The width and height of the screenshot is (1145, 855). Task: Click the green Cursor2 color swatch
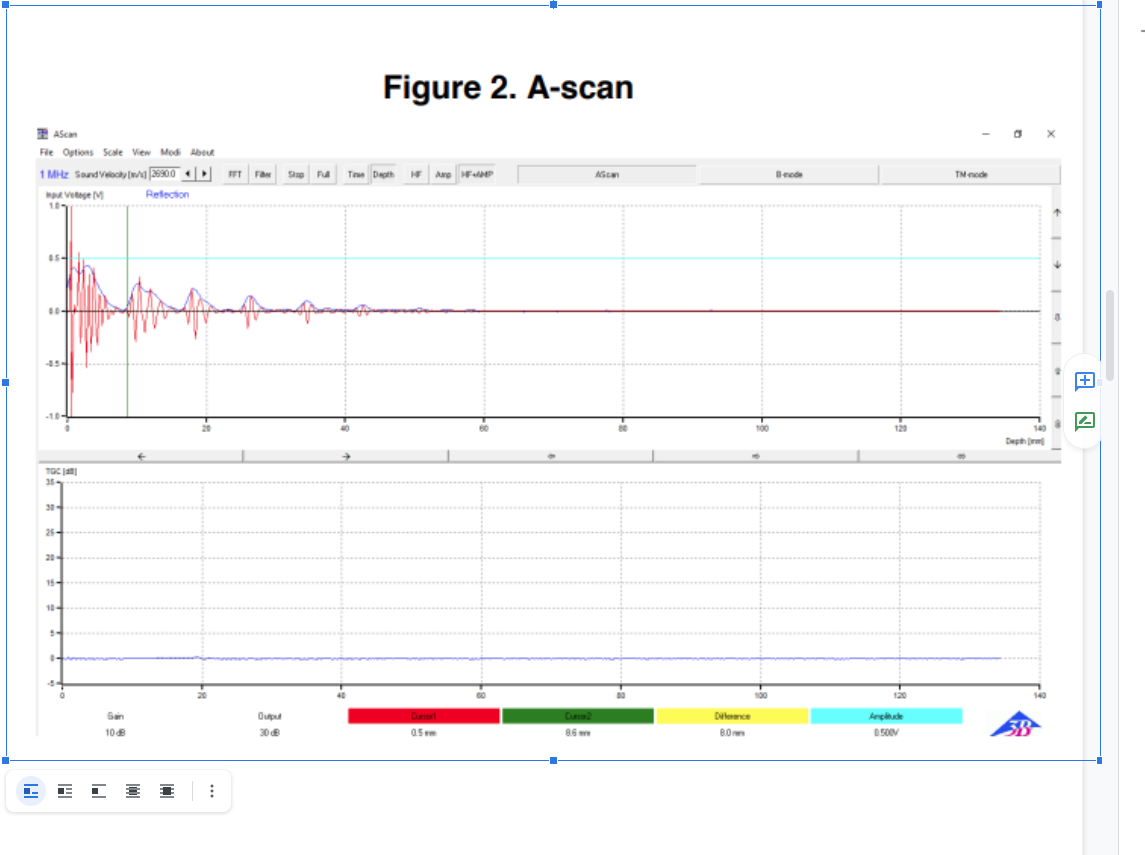578,715
